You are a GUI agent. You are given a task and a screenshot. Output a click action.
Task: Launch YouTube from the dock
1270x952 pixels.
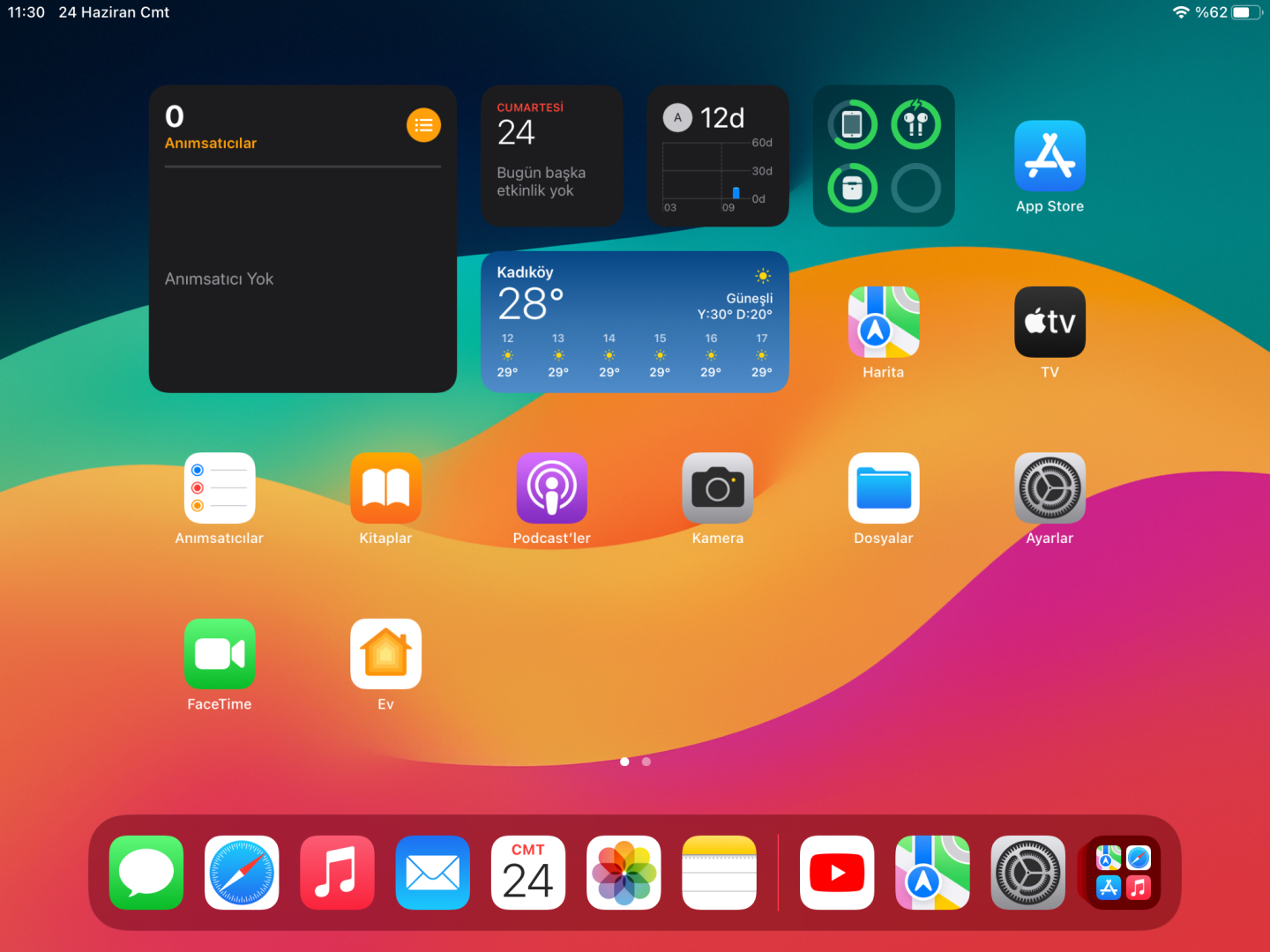[x=837, y=873]
